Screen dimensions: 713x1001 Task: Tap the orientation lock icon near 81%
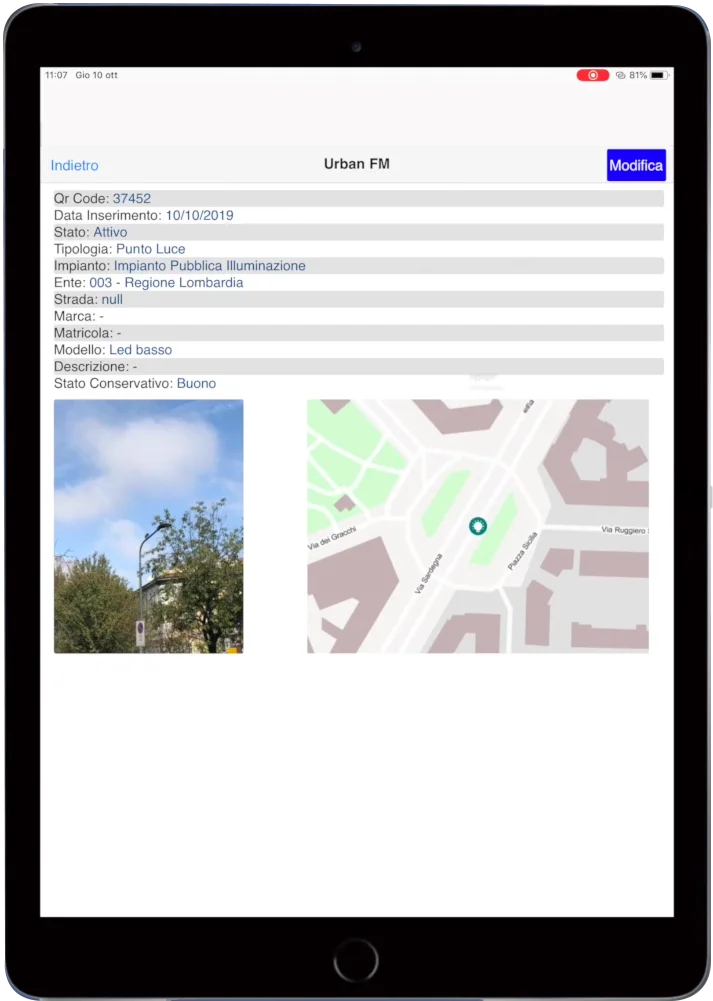click(x=620, y=75)
